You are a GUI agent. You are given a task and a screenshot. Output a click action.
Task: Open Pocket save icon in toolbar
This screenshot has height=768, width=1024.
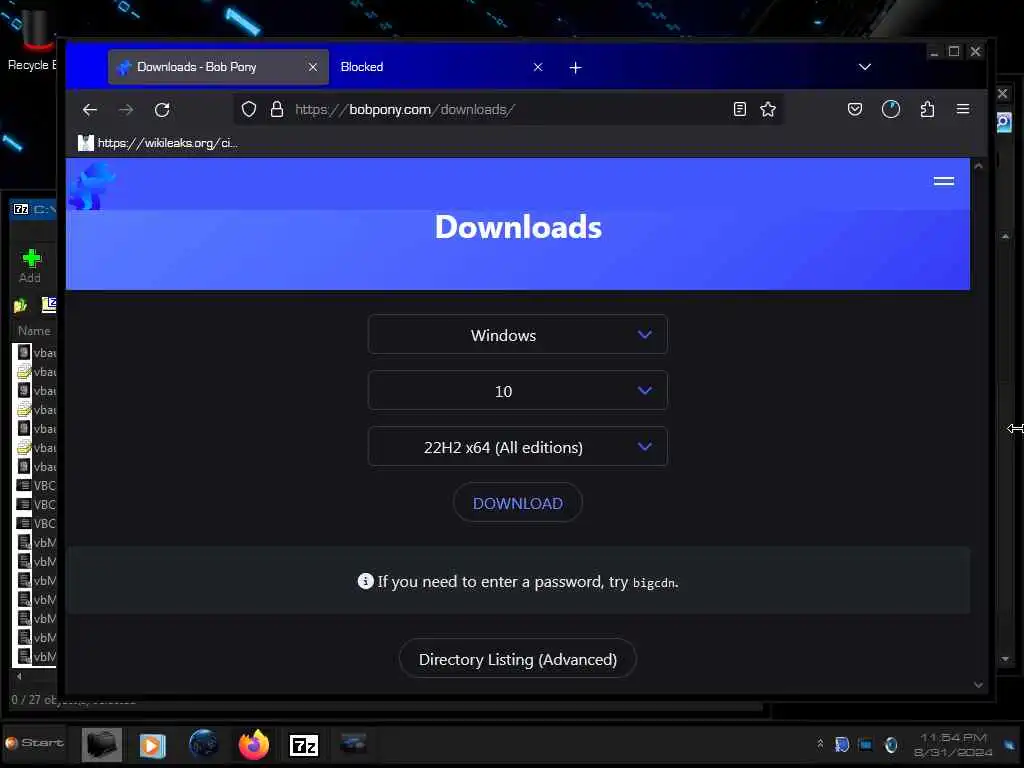point(855,109)
